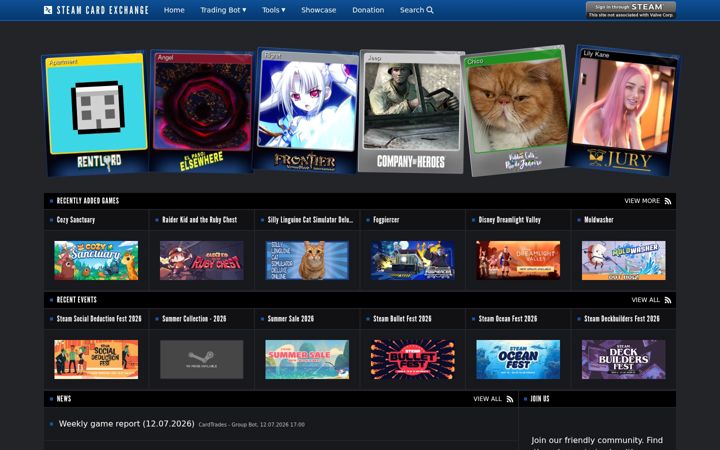
Task: Open Weekly game report (12.07.2026) article
Action: pos(127,424)
